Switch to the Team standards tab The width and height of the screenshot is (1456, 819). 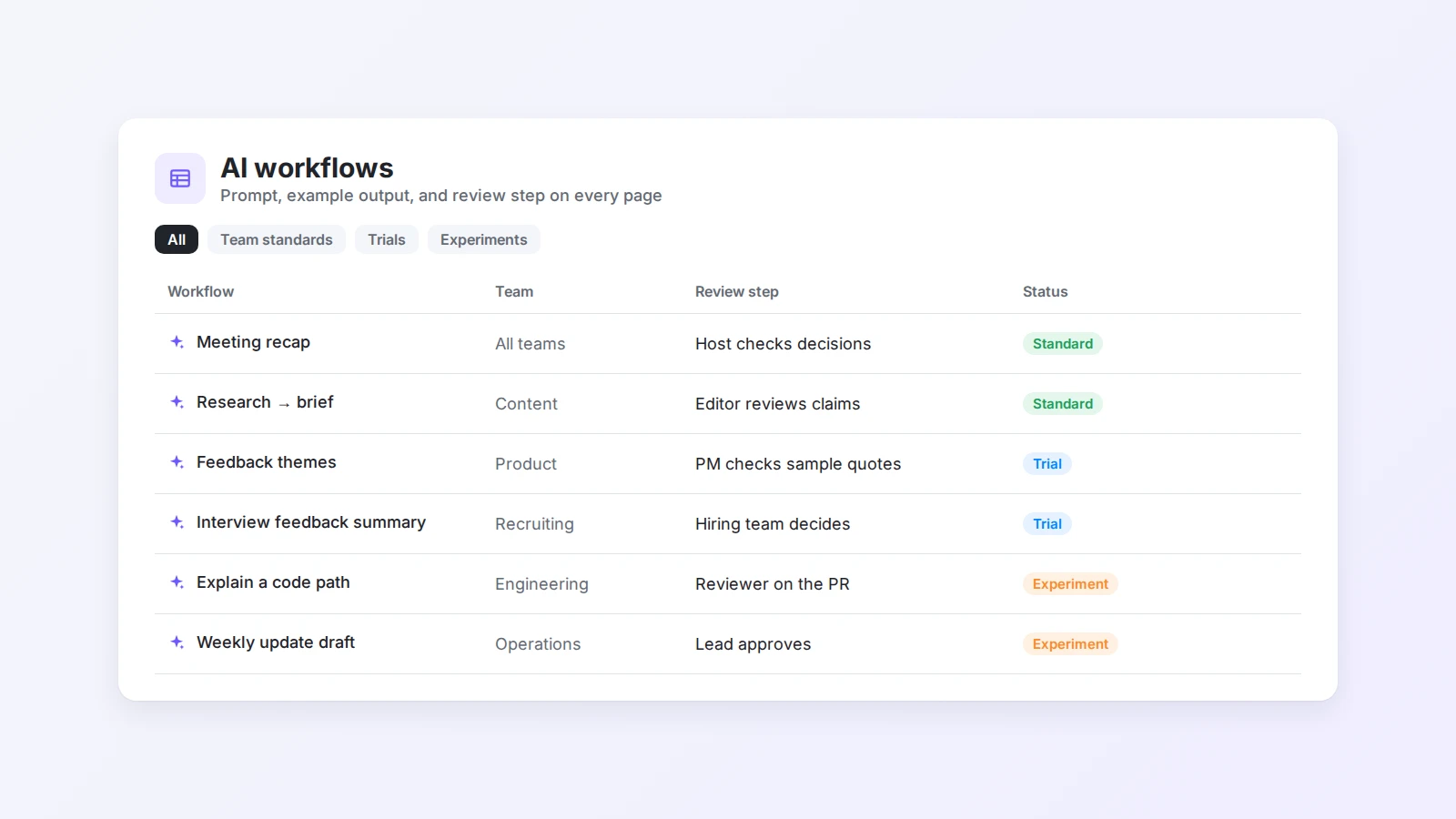click(x=277, y=239)
